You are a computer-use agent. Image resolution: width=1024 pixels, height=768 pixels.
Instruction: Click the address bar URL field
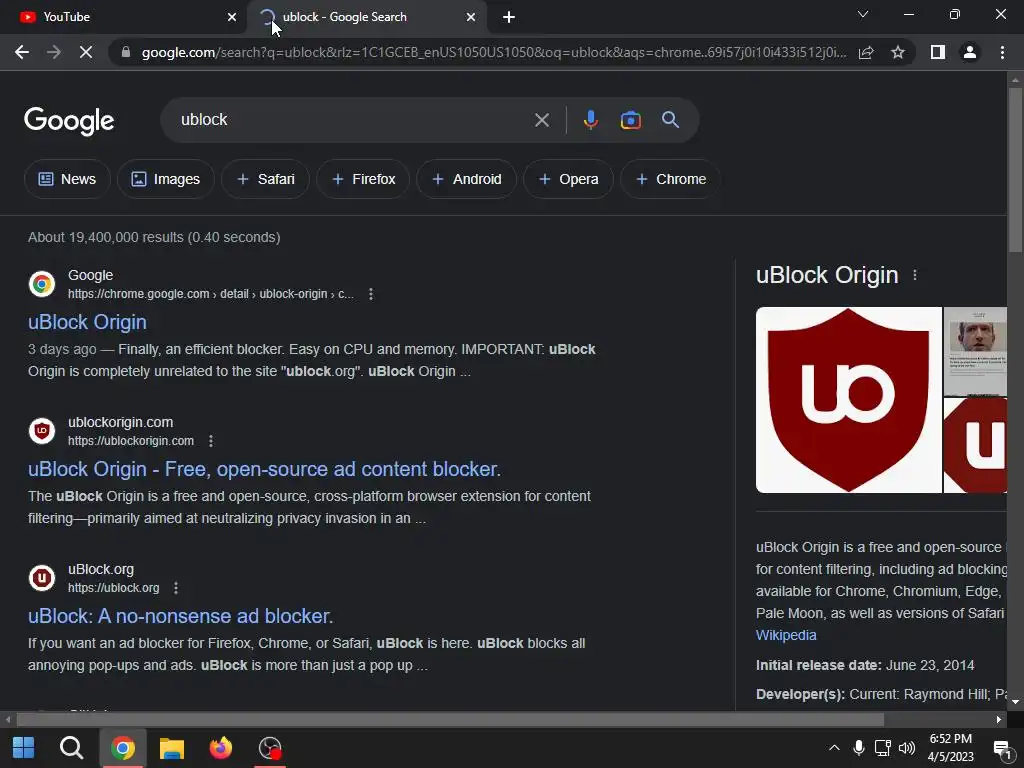[493, 52]
